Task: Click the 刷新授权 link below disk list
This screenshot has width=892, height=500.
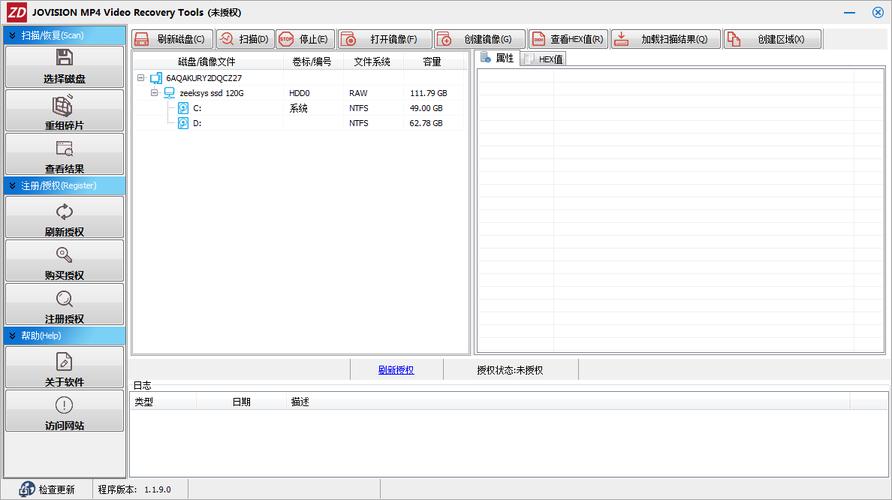Action: [396, 370]
